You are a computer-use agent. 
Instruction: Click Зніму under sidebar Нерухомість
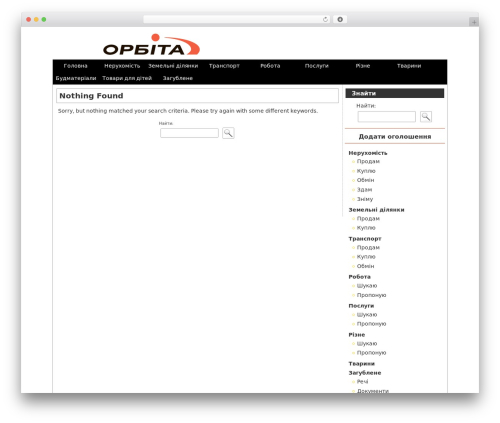[x=365, y=199]
